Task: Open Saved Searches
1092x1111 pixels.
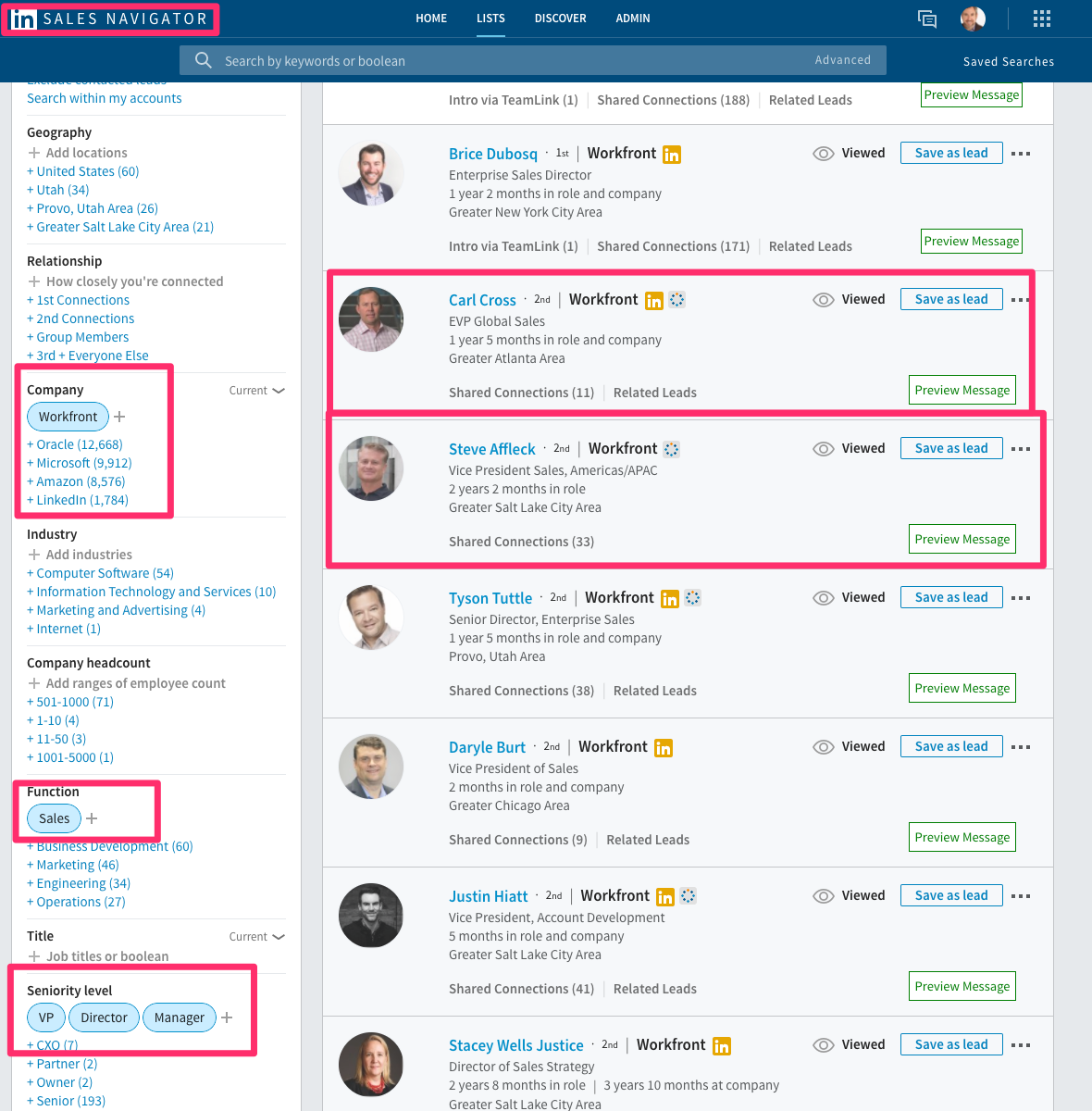Action: 1008,61
